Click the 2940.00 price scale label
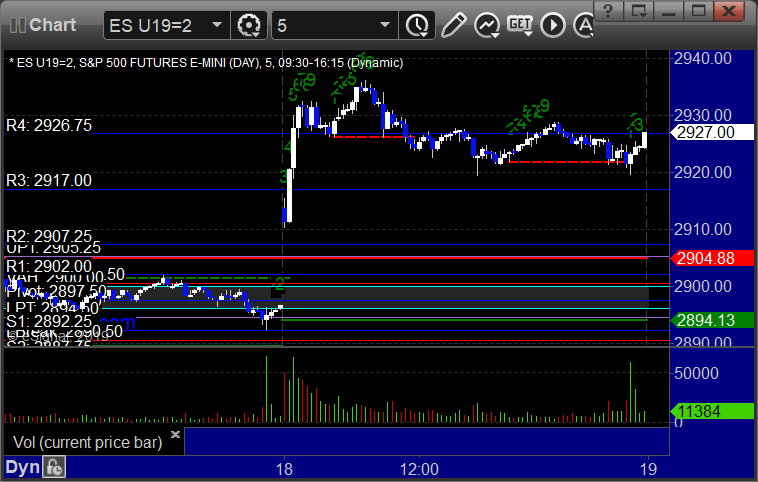This screenshot has width=758, height=482. [703, 58]
